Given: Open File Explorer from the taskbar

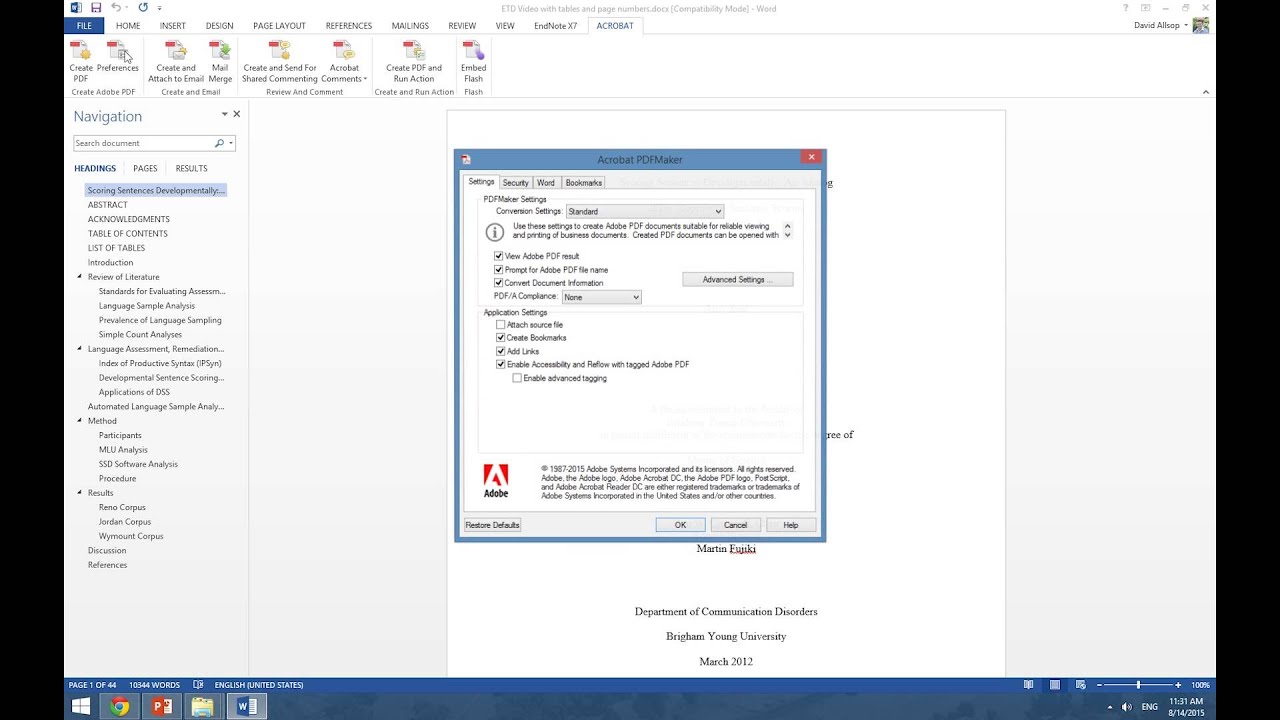Looking at the screenshot, I should [x=203, y=707].
